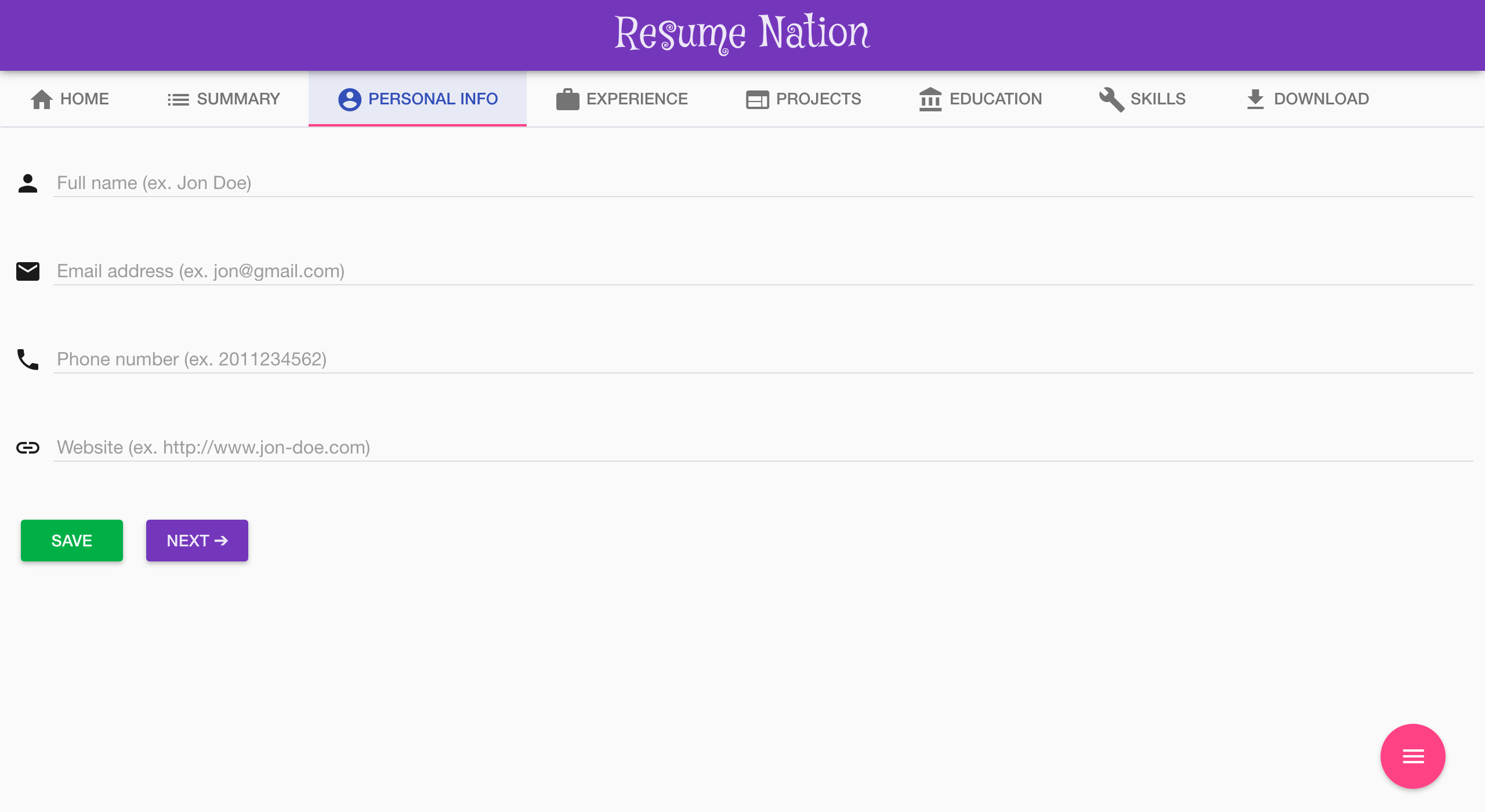The image size is (1485, 812).
Task: Click the Resume Nation header title
Action: [x=742, y=34]
